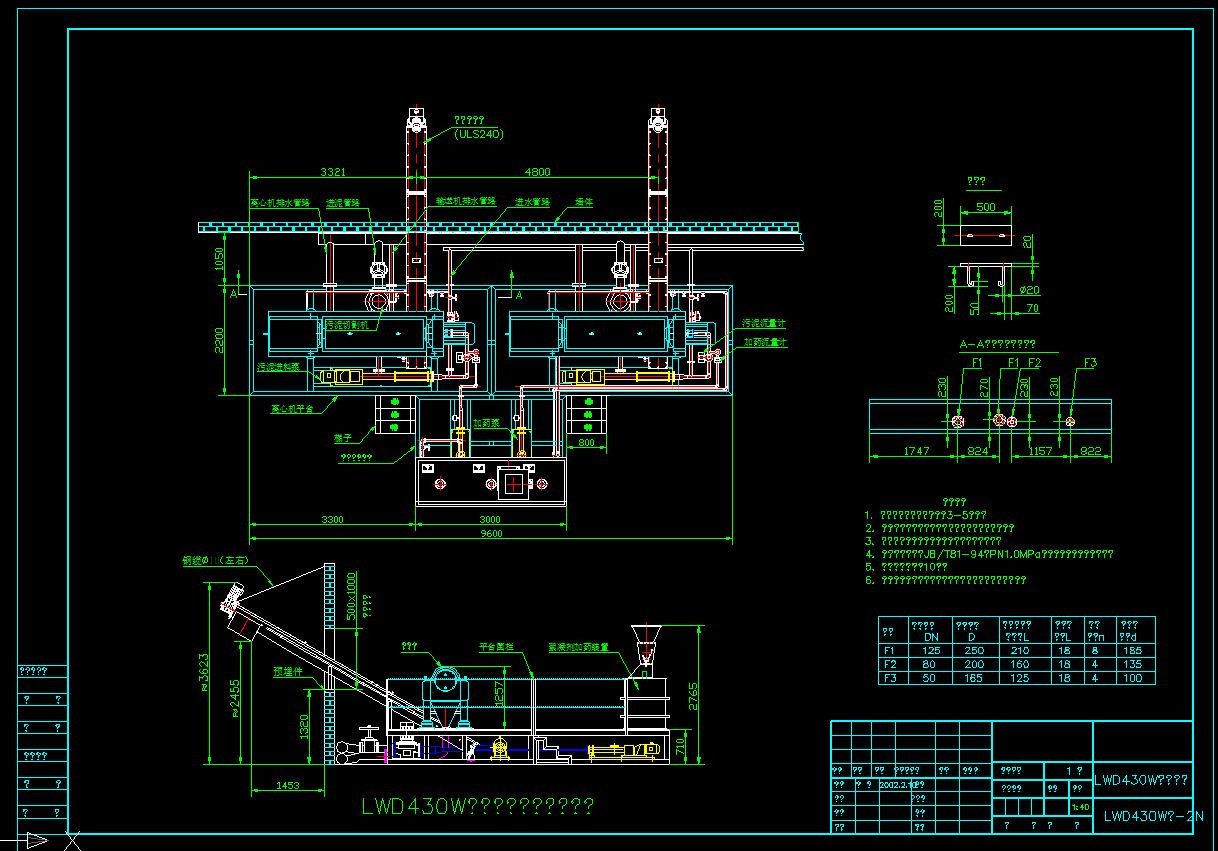This screenshot has width=1218, height=851.
Task: Click the 100 value in F3 table row
Action: click(1131, 678)
